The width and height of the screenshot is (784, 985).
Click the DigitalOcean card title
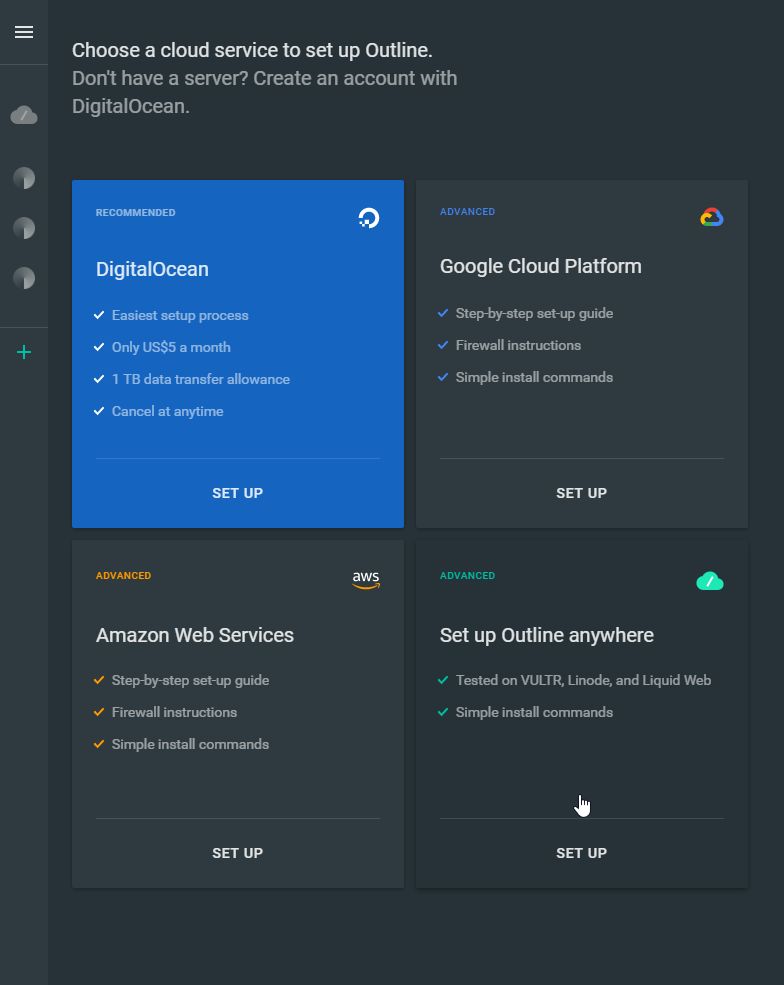pyautogui.click(x=152, y=269)
